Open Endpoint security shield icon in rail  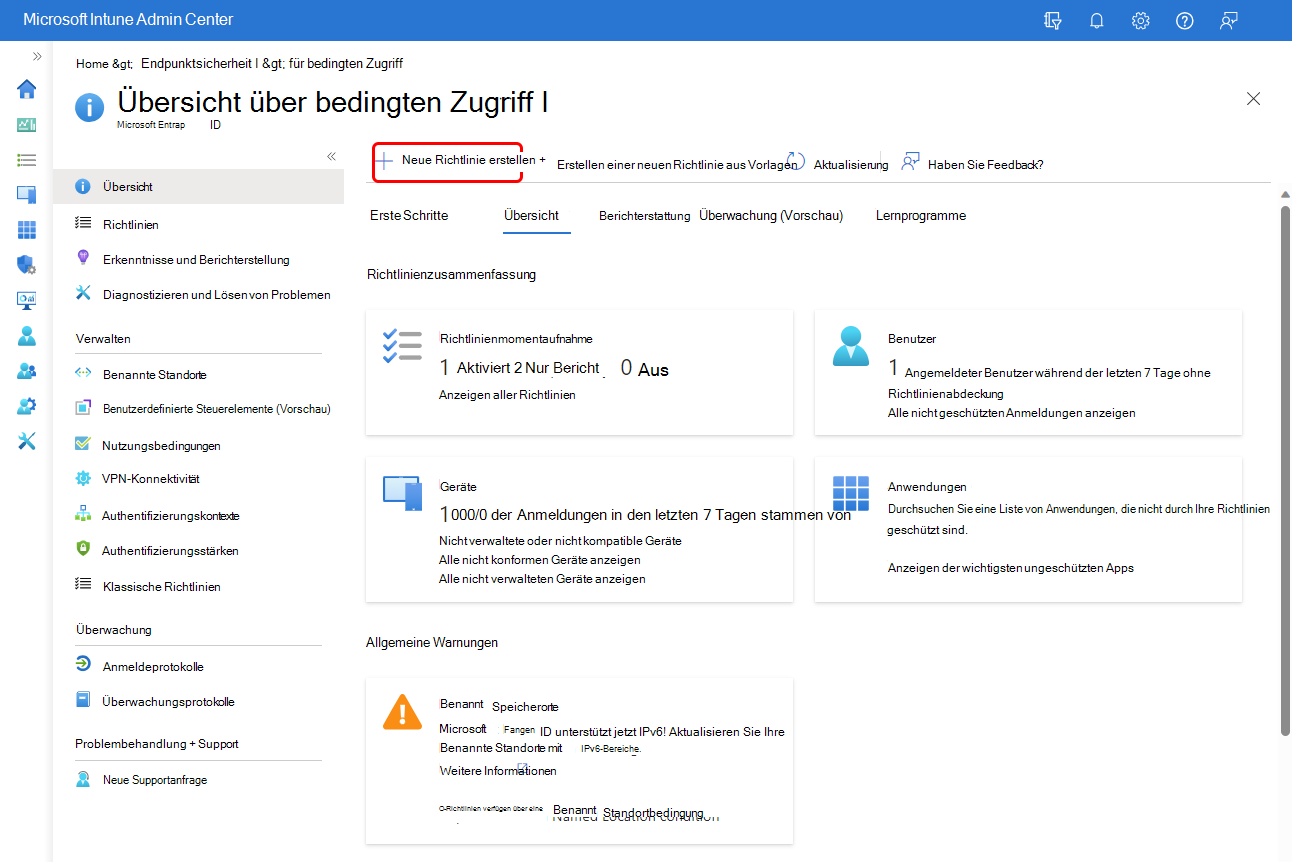click(x=27, y=265)
